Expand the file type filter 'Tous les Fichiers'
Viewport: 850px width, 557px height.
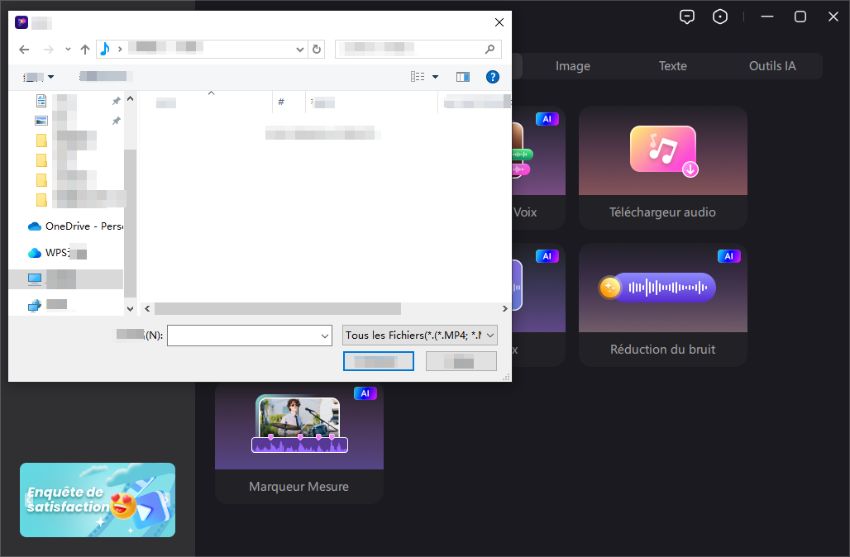(x=420, y=336)
